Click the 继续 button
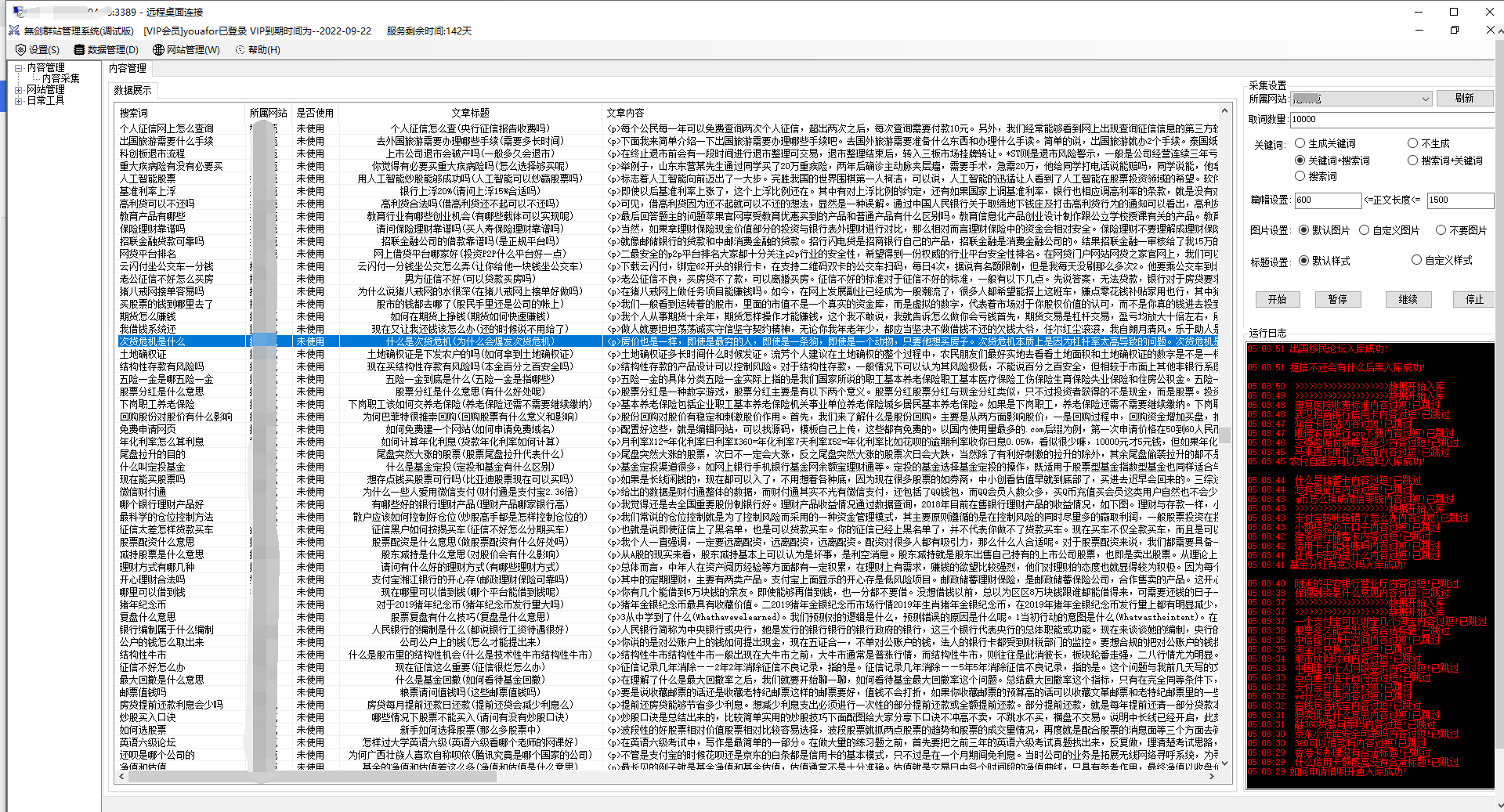Viewport: 1504px width, 812px height. (x=1408, y=299)
